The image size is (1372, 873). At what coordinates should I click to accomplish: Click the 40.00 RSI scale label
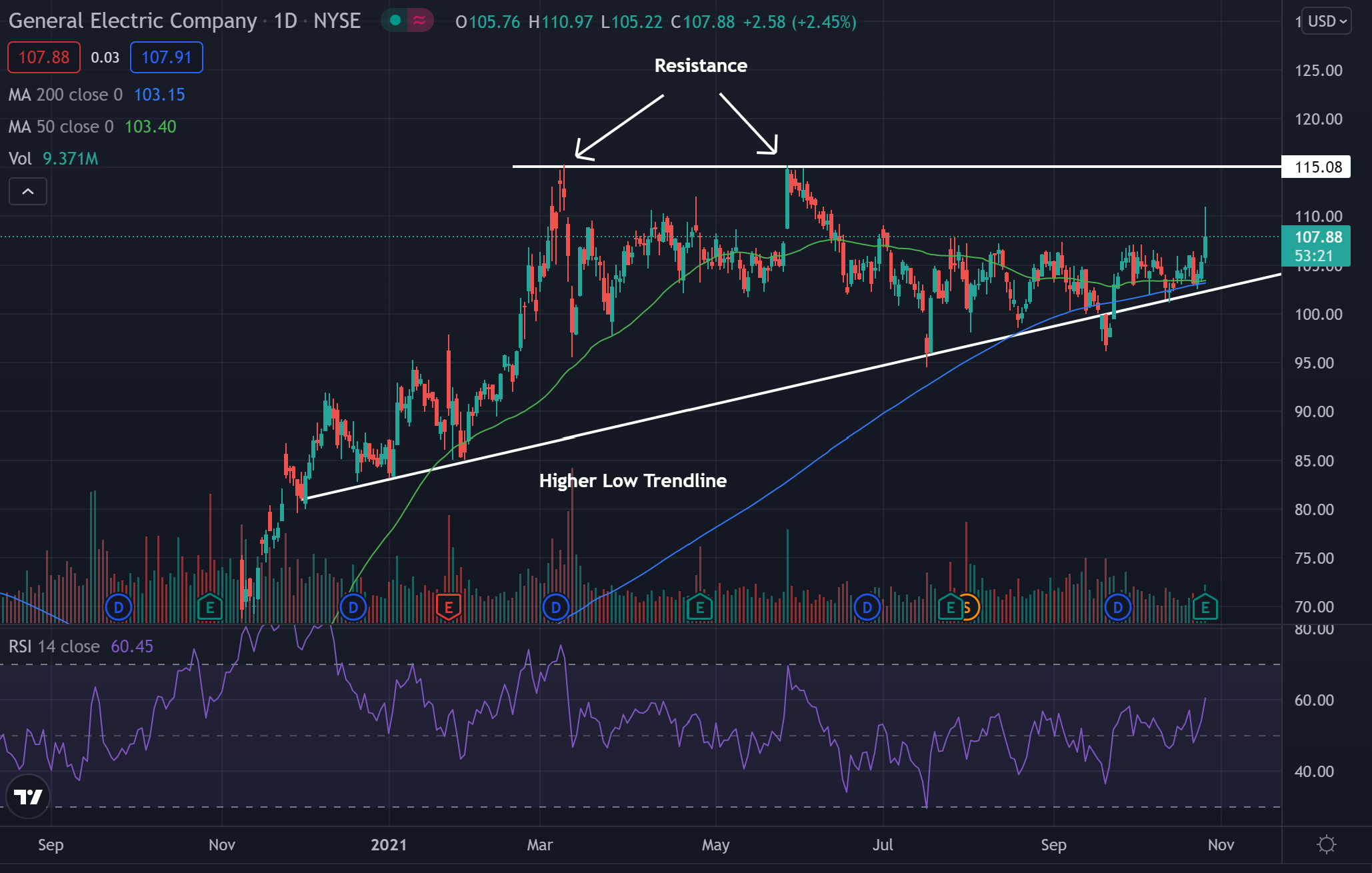click(1314, 772)
